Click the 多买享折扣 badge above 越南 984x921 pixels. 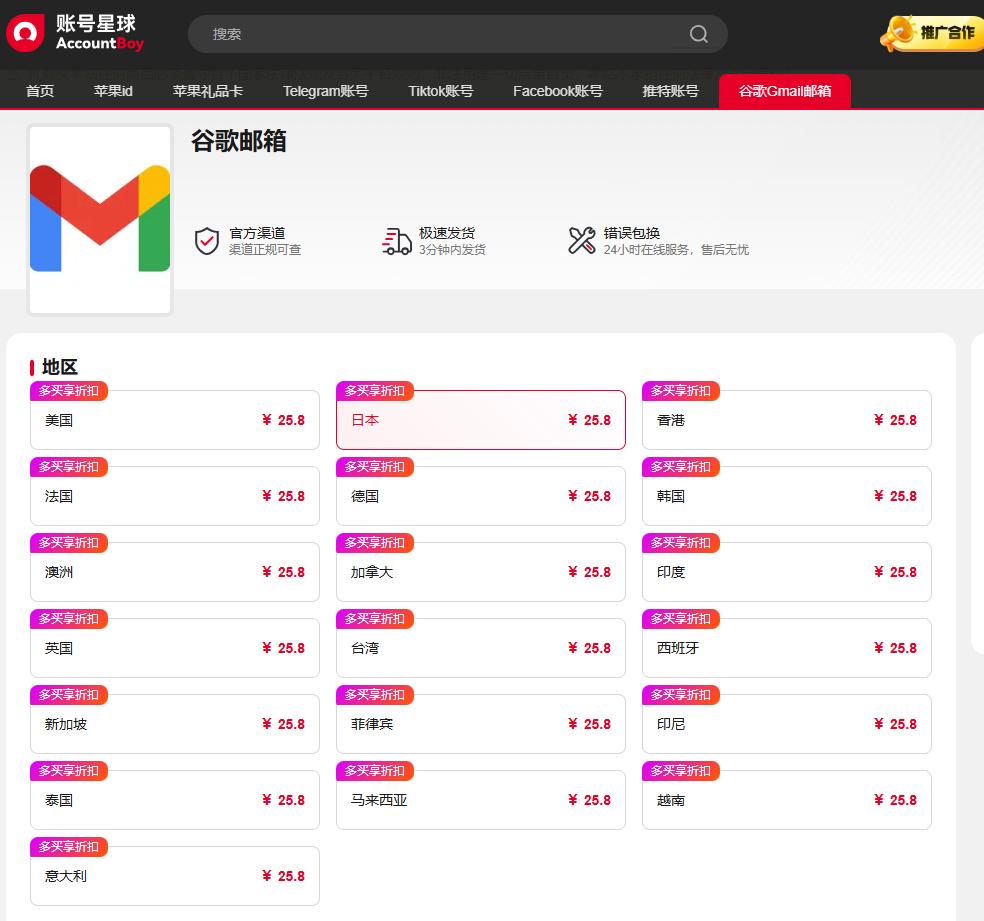[x=680, y=771]
